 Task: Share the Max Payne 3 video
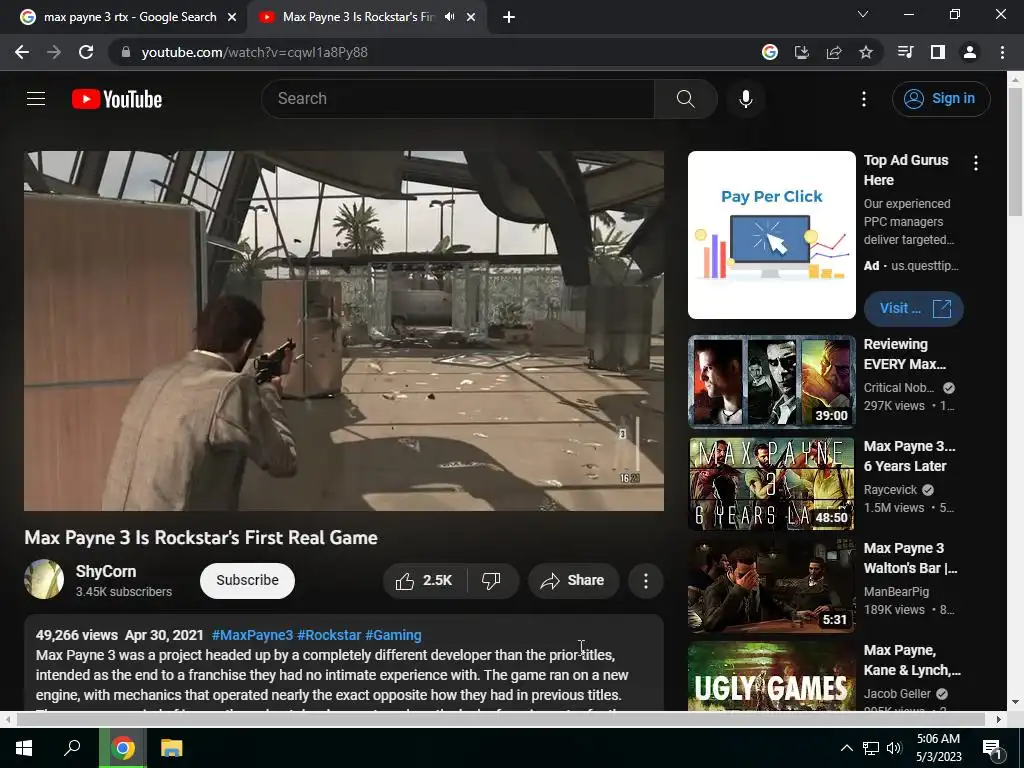click(573, 580)
